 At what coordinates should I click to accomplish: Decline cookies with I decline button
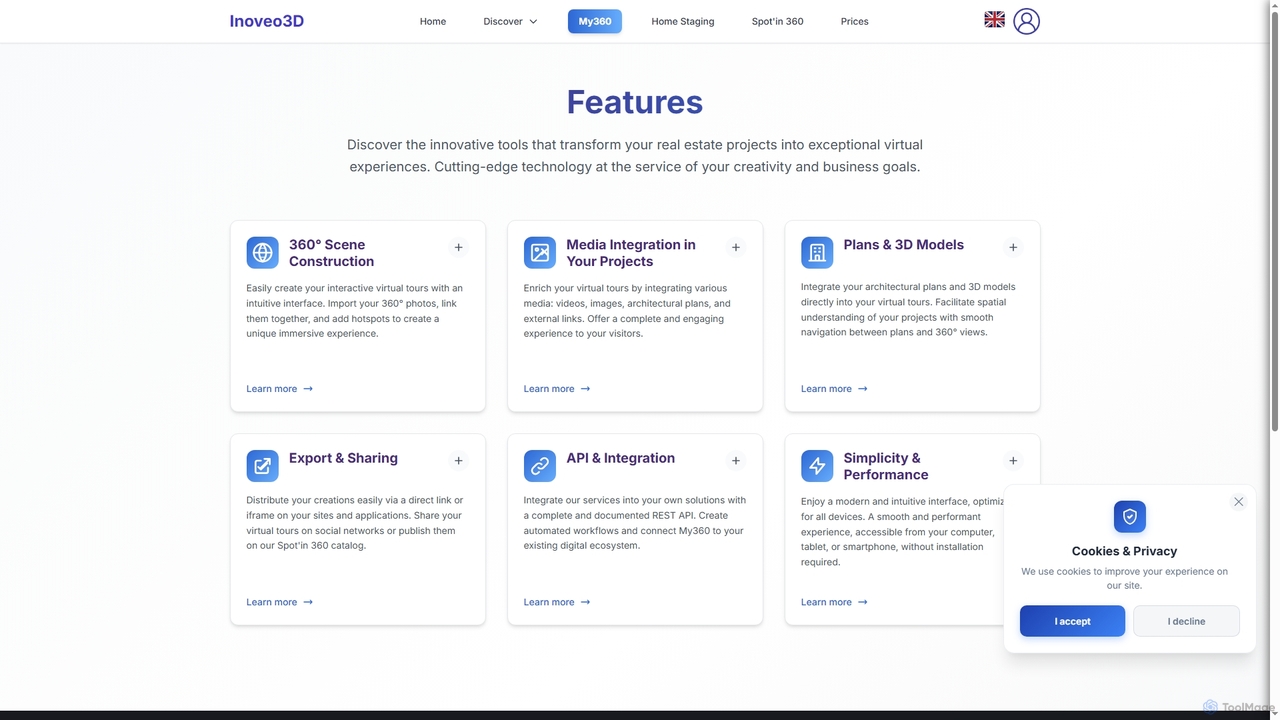pyautogui.click(x=1186, y=621)
